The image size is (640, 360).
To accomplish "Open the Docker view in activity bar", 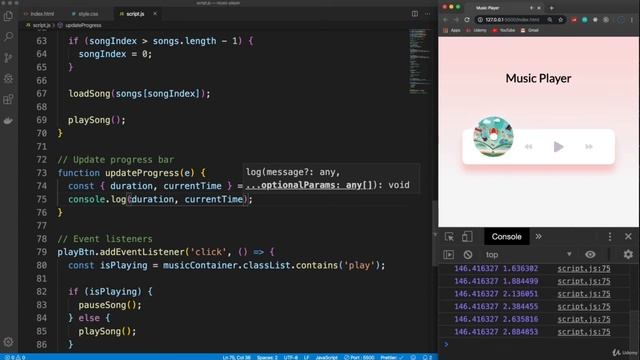I will 8,120.
